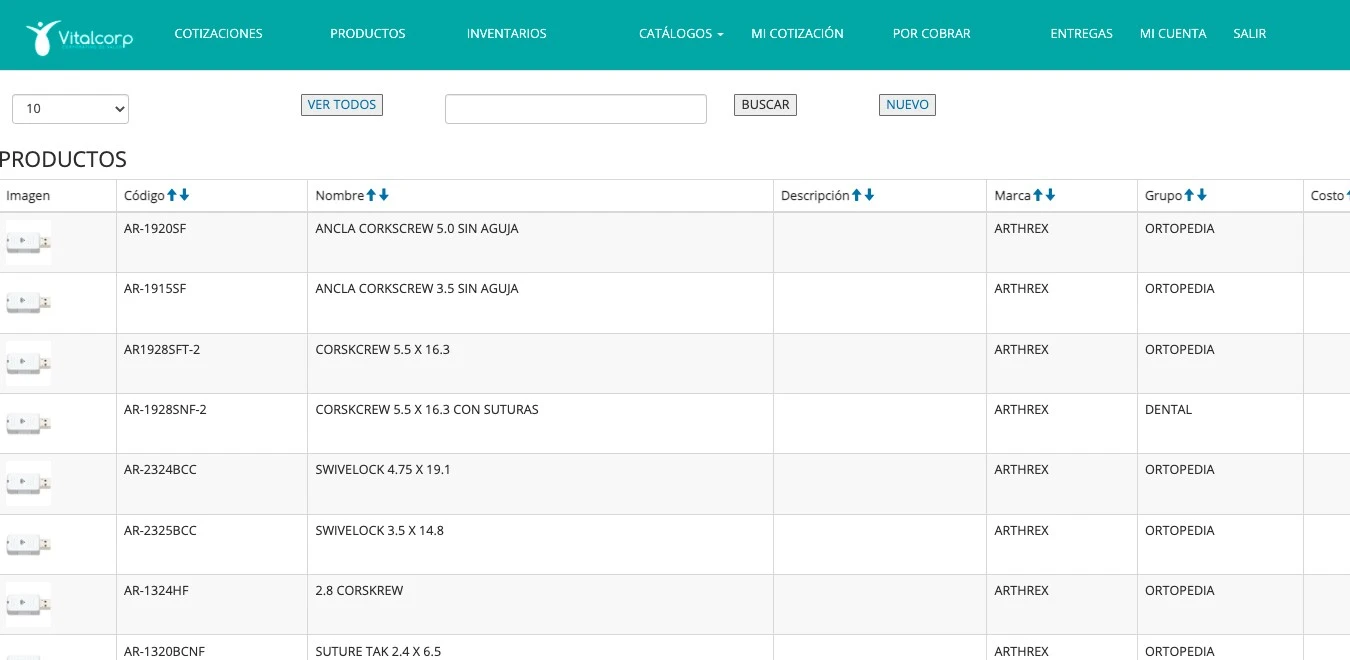1350x660 pixels.
Task: Sort Nombre column descending with down arrow
Action: 385,195
